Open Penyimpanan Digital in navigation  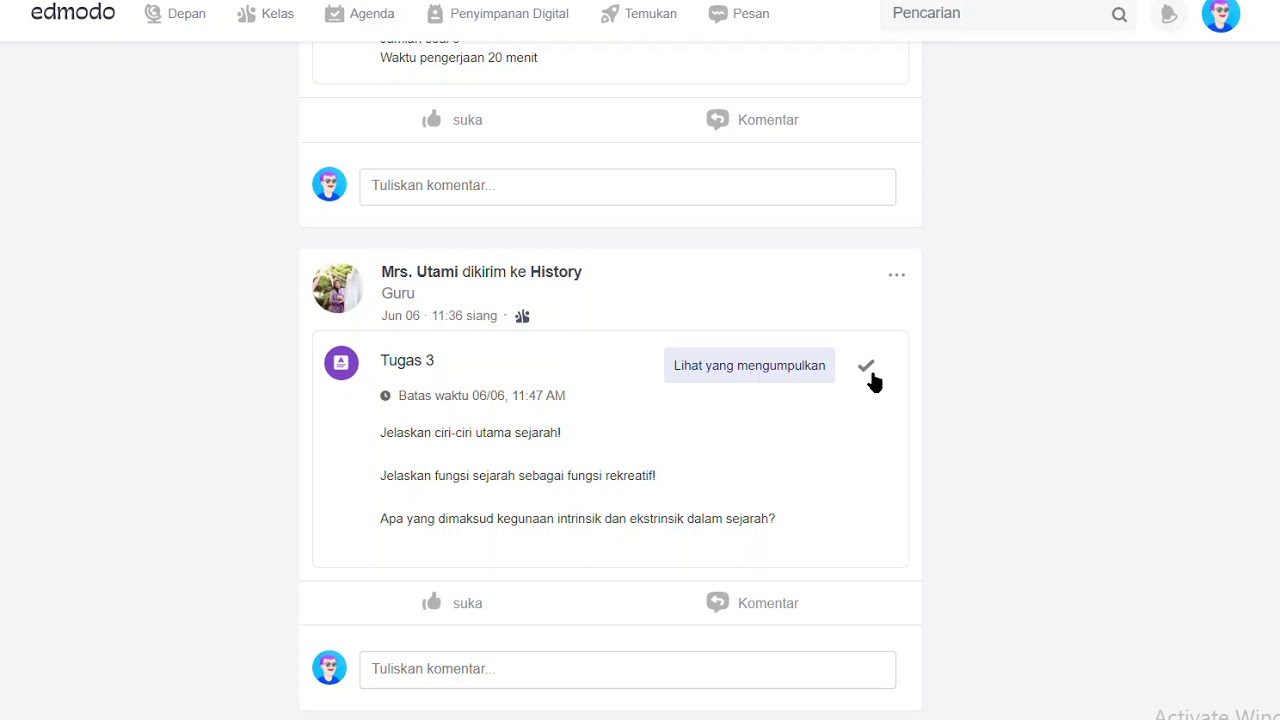pos(497,14)
